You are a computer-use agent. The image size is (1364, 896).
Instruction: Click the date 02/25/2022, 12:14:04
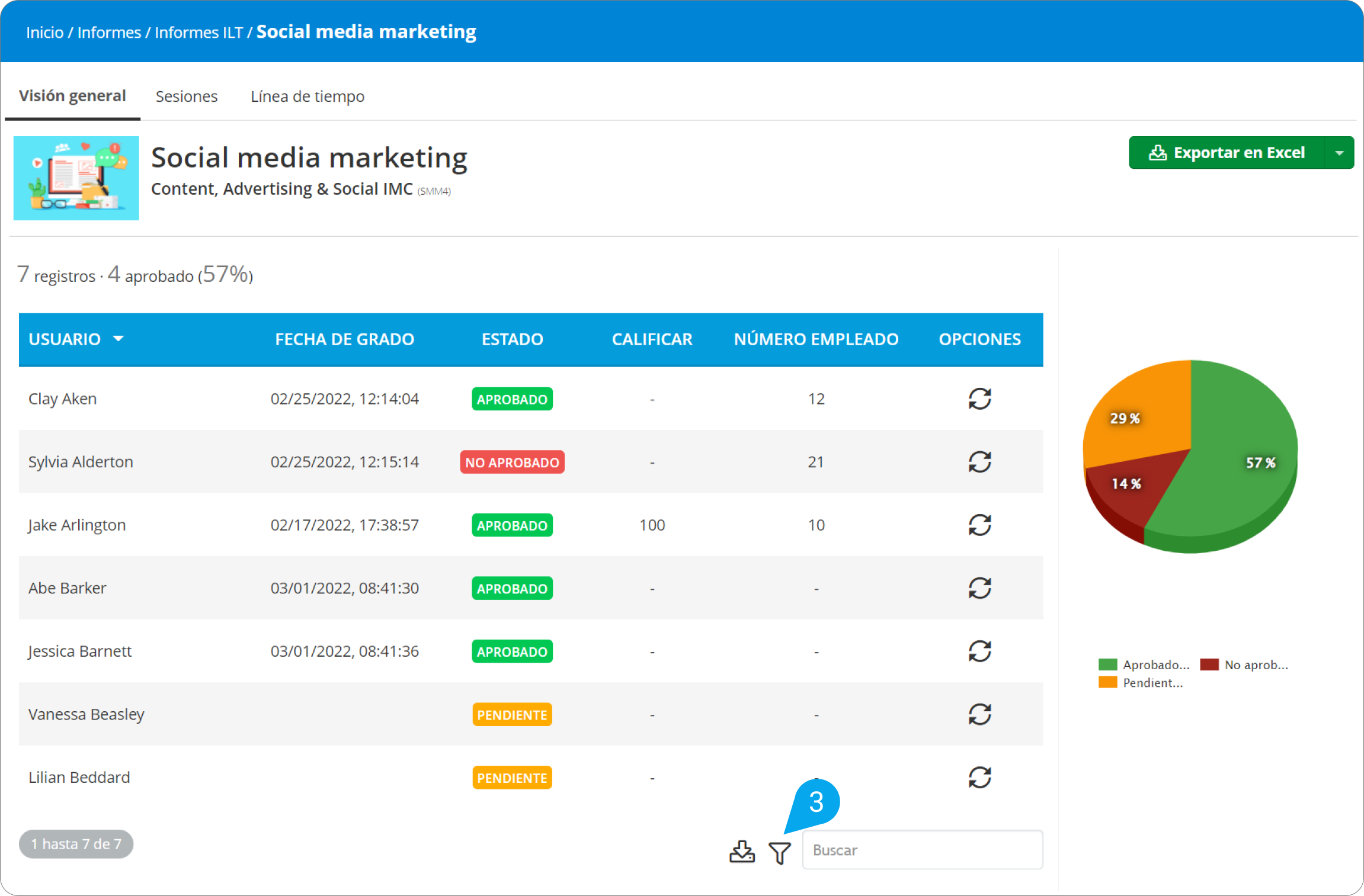(x=345, y=399)
